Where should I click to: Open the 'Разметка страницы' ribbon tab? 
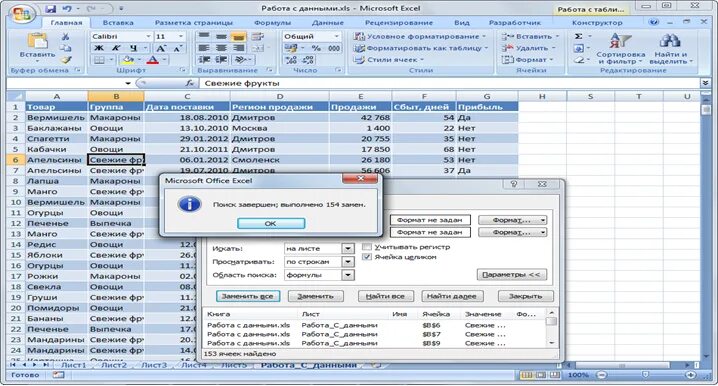coord(194,22)
